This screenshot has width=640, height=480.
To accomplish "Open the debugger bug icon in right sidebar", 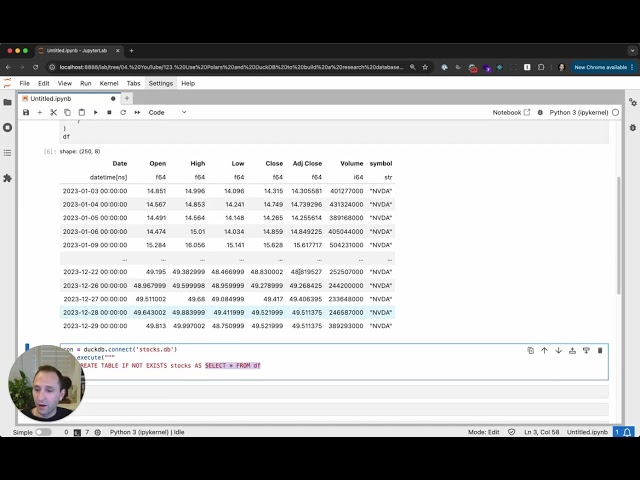I will point(633,128).
